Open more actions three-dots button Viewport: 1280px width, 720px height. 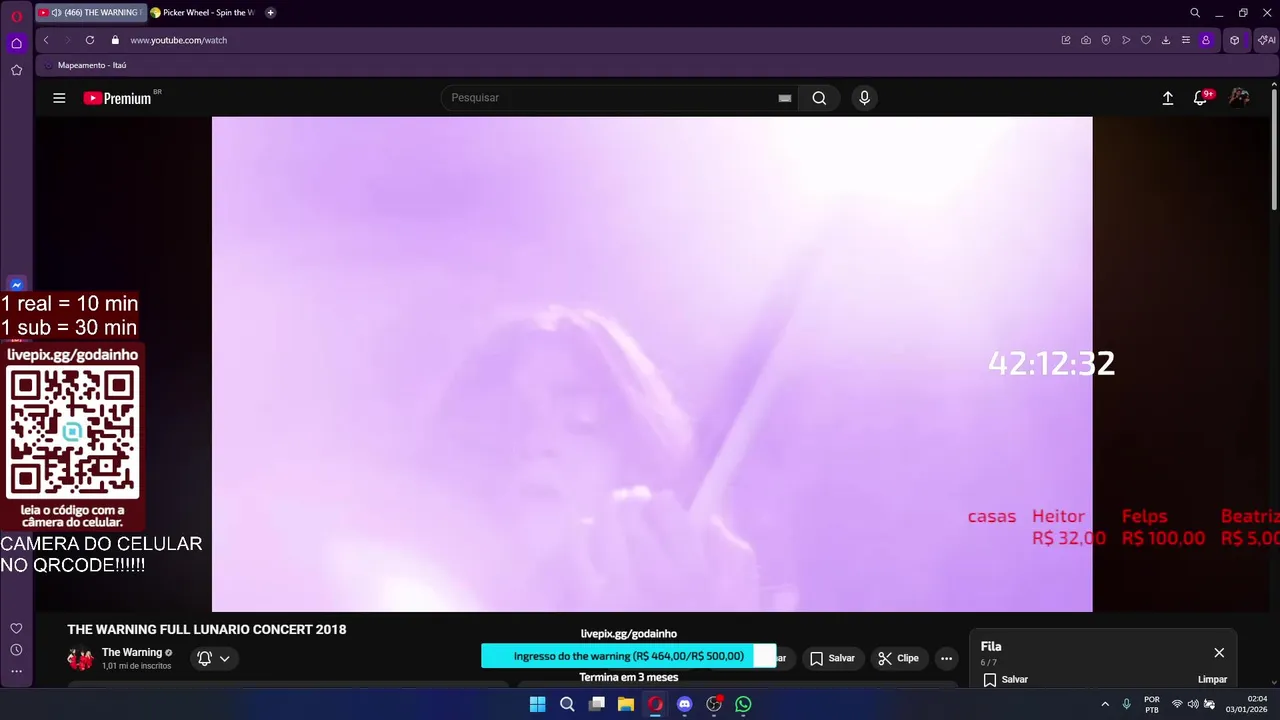tap(946, 658)
